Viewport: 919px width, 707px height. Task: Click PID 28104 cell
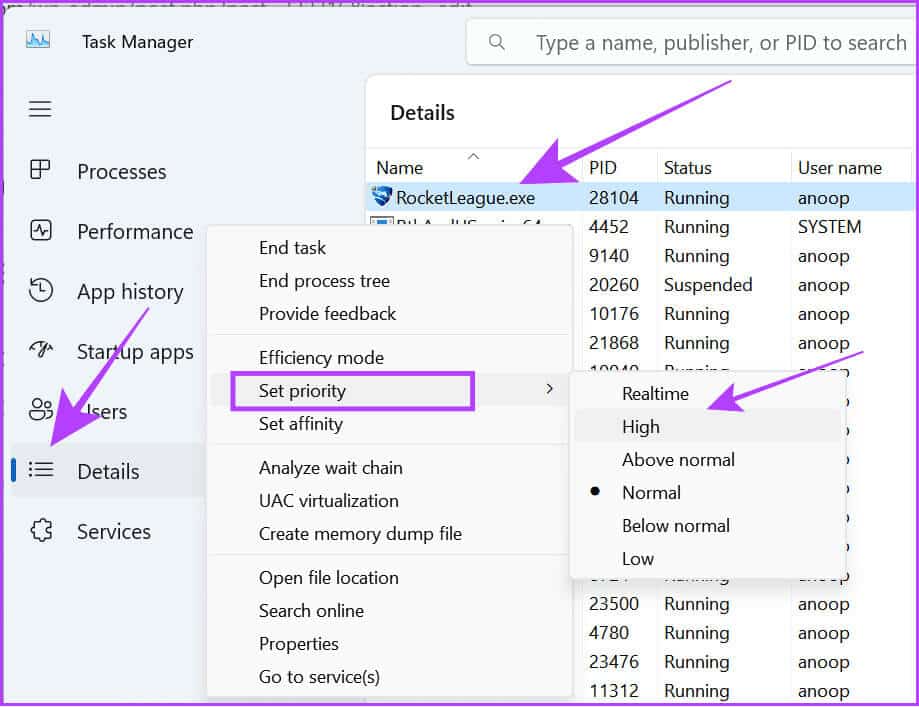tap(613, 198)
